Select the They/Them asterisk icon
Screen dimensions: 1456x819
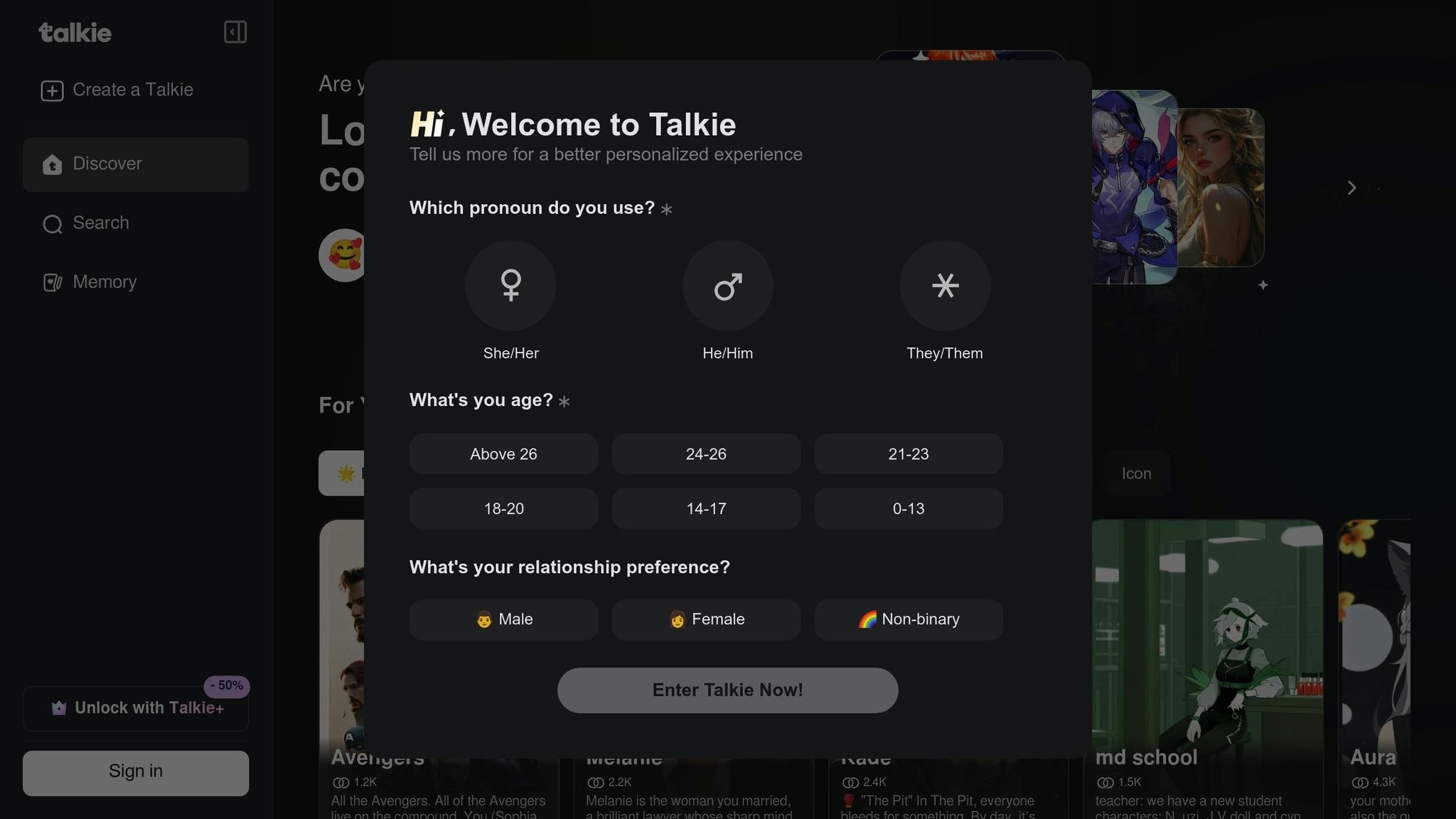pos(945,286)
